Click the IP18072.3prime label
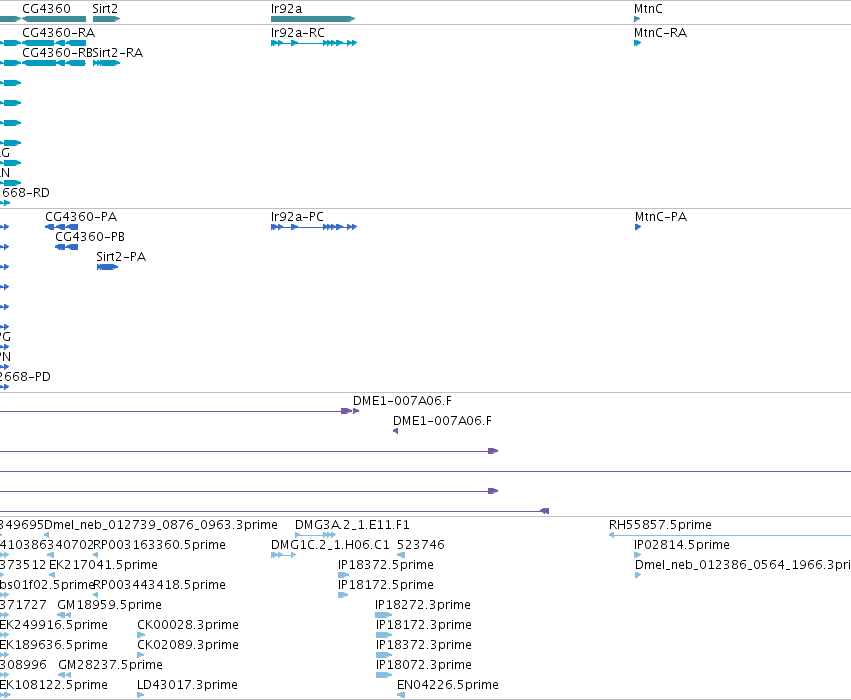 pos(424,665)
